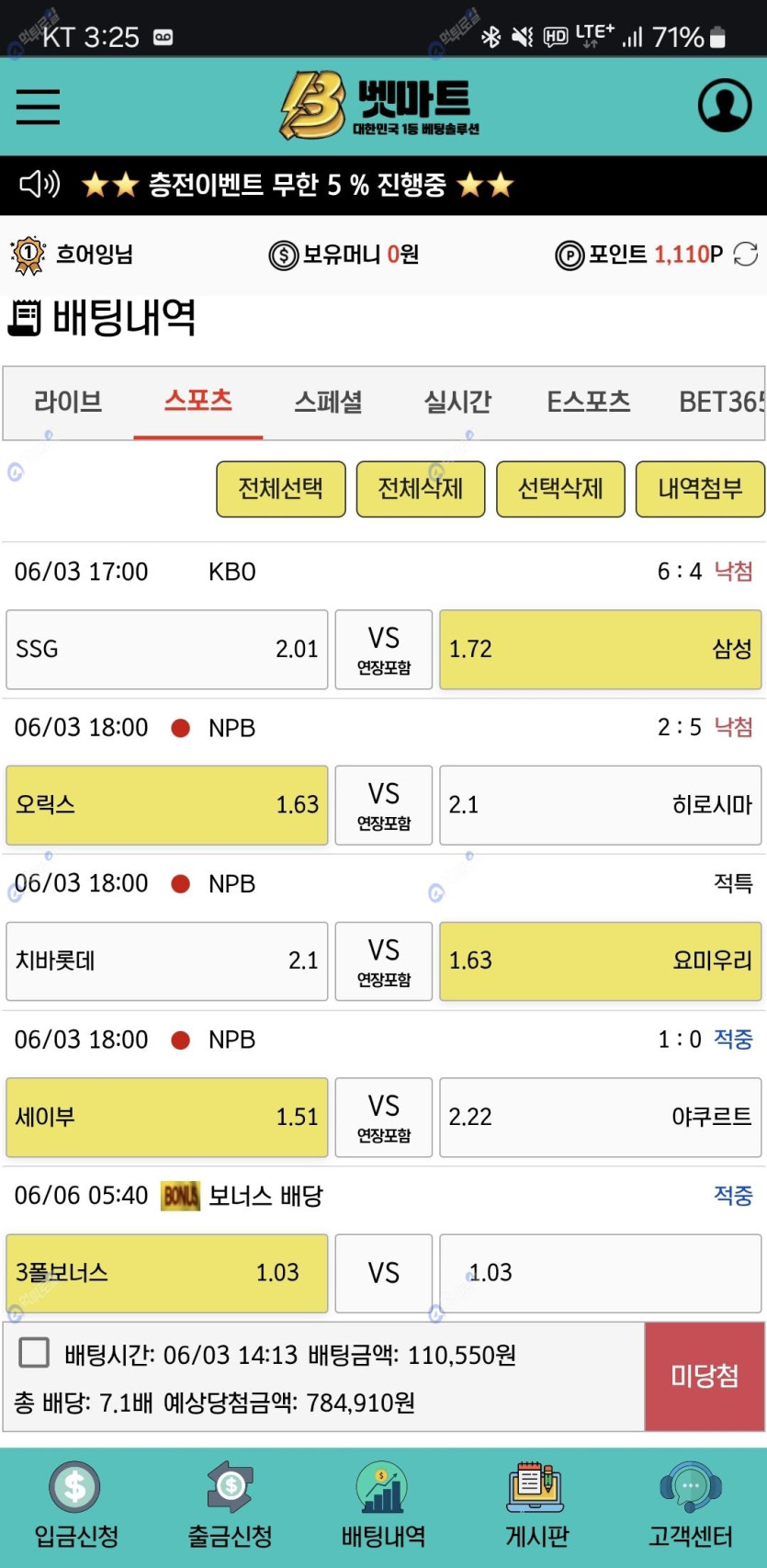Image resolution: width=767 pixels, height=1568 pixels.
Task: Select the 실시간 tab
Action: tap(457, 403)
